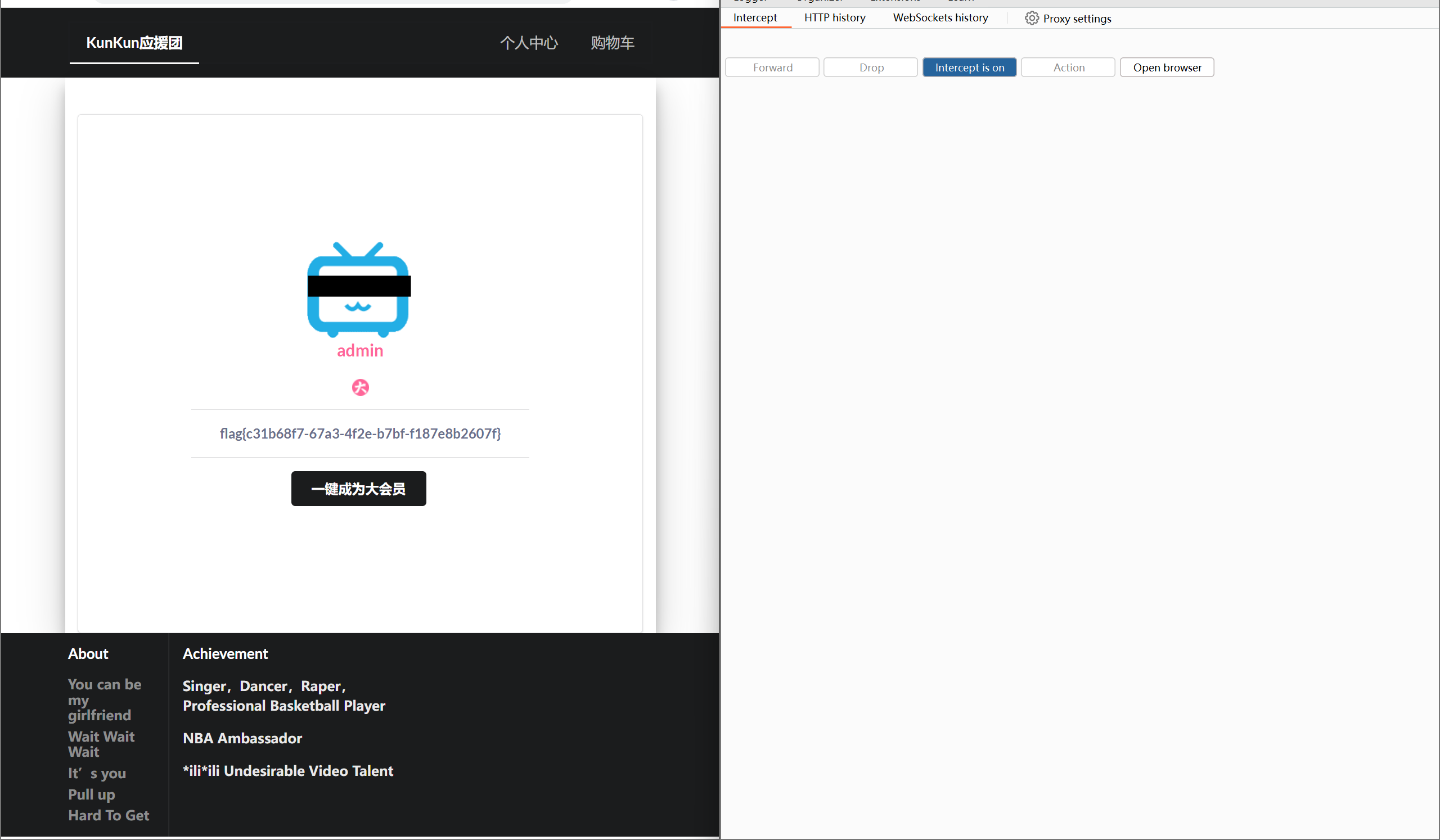Click '*ili*ili Undesirable Video Talent' text

(x=288, y=771)
